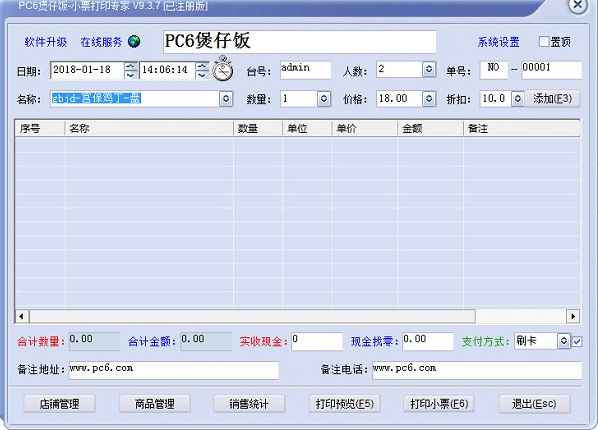Open the 支付方式 payment dropdown
598x430 pixels.
(x=563, y=341)
